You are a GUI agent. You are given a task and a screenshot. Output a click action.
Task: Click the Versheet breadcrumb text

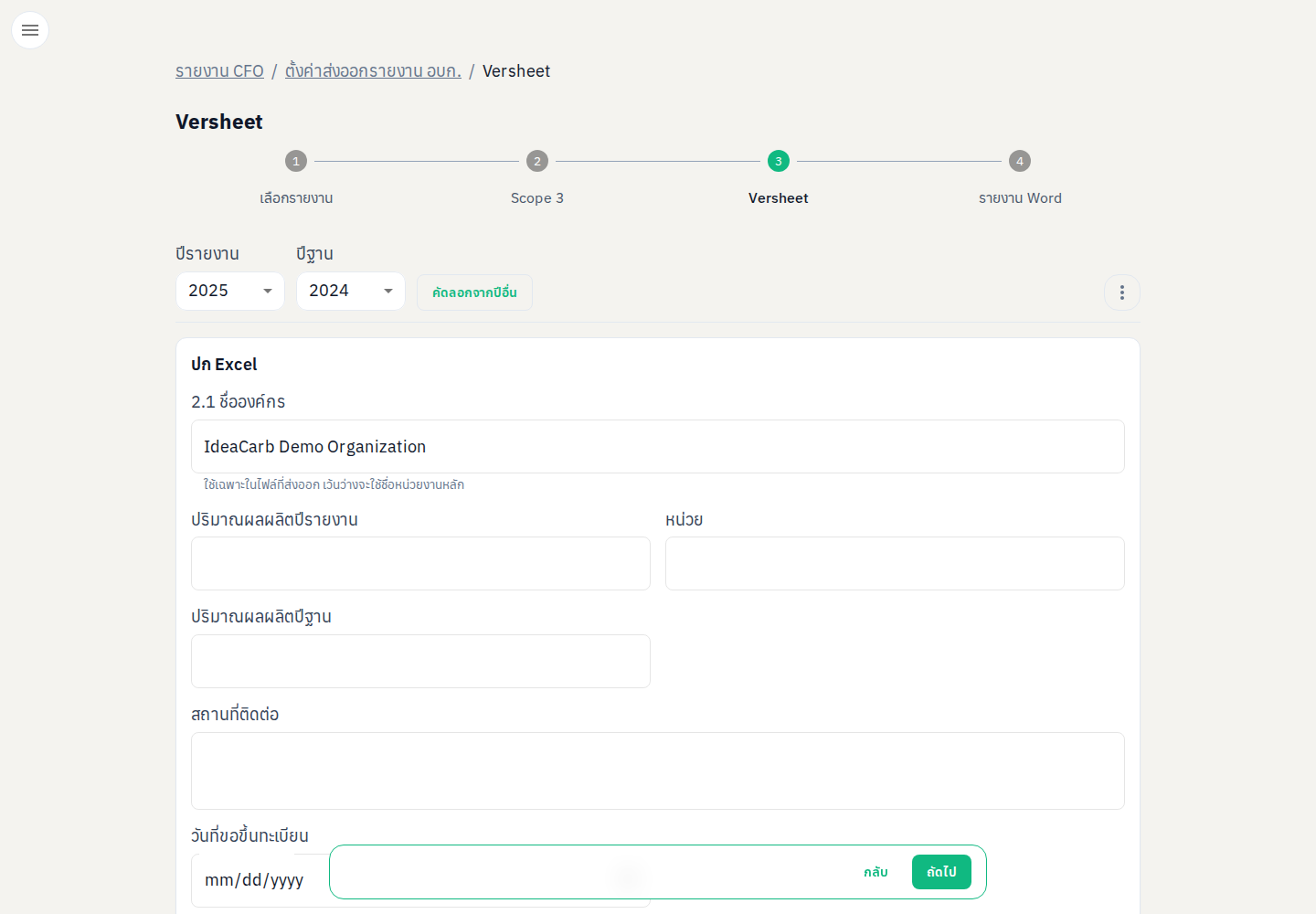516,71
